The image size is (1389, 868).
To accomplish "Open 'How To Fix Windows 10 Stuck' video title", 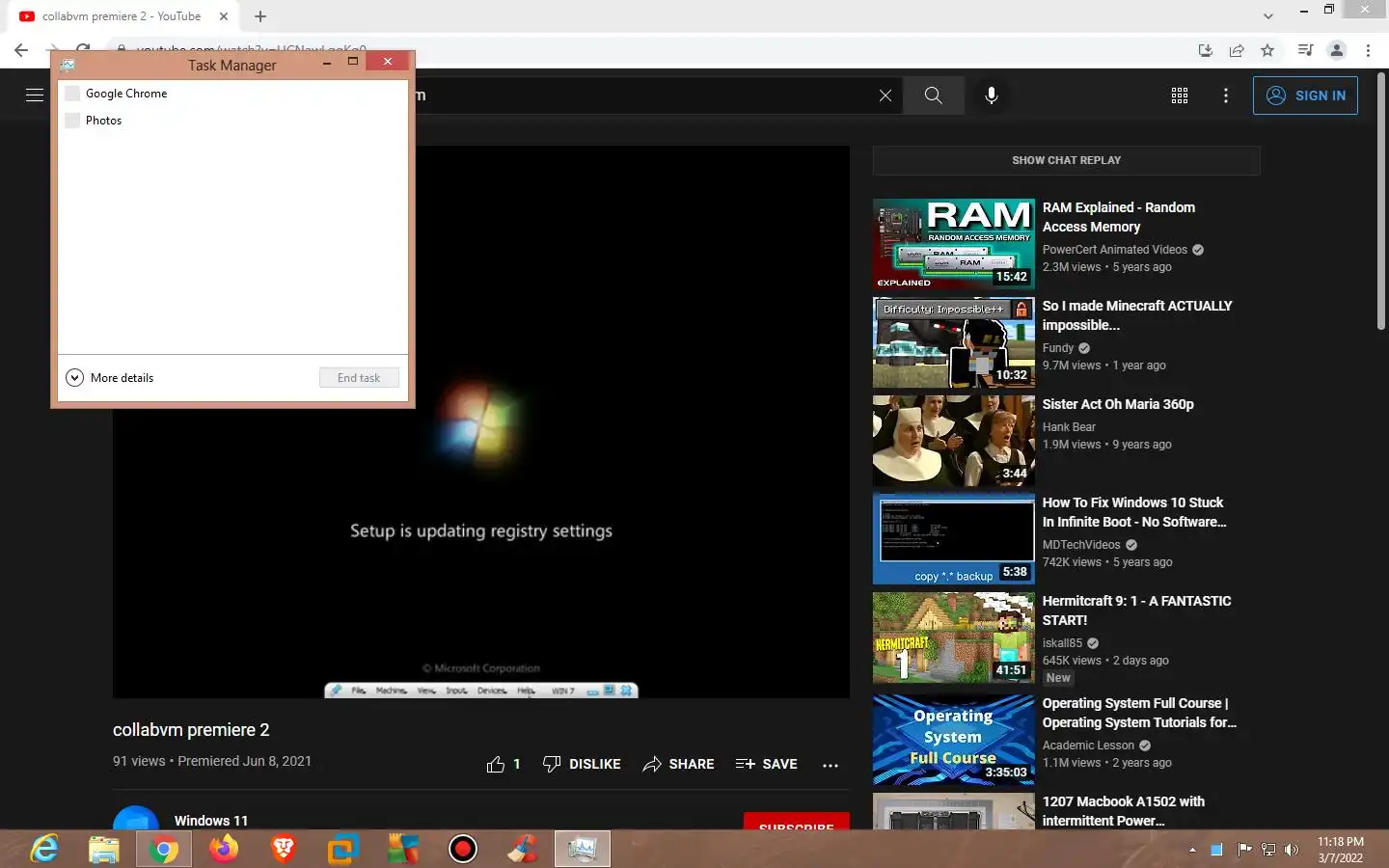I will tap(1134, 512).
